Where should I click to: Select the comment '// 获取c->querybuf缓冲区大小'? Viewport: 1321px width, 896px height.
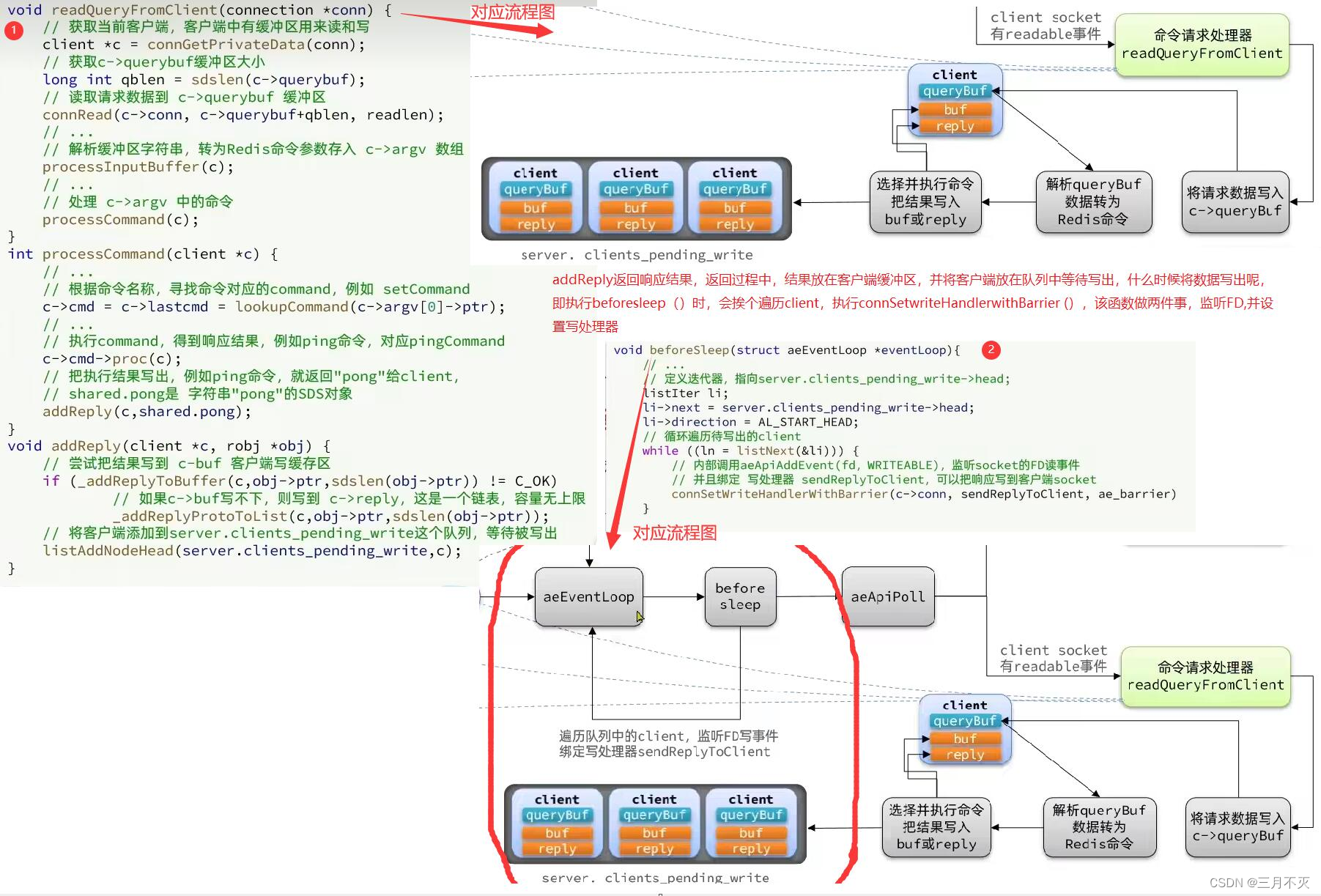coord(154,62)
